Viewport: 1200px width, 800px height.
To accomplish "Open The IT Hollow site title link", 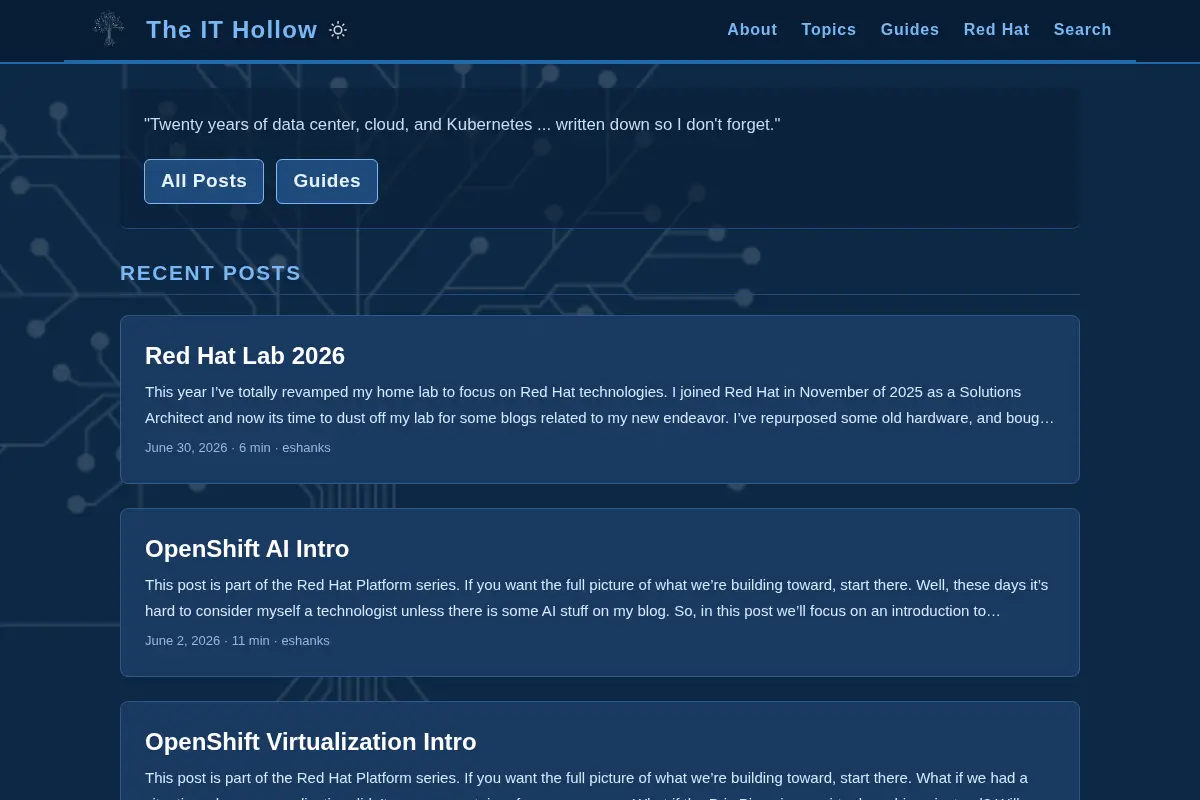I will (231, 30).
